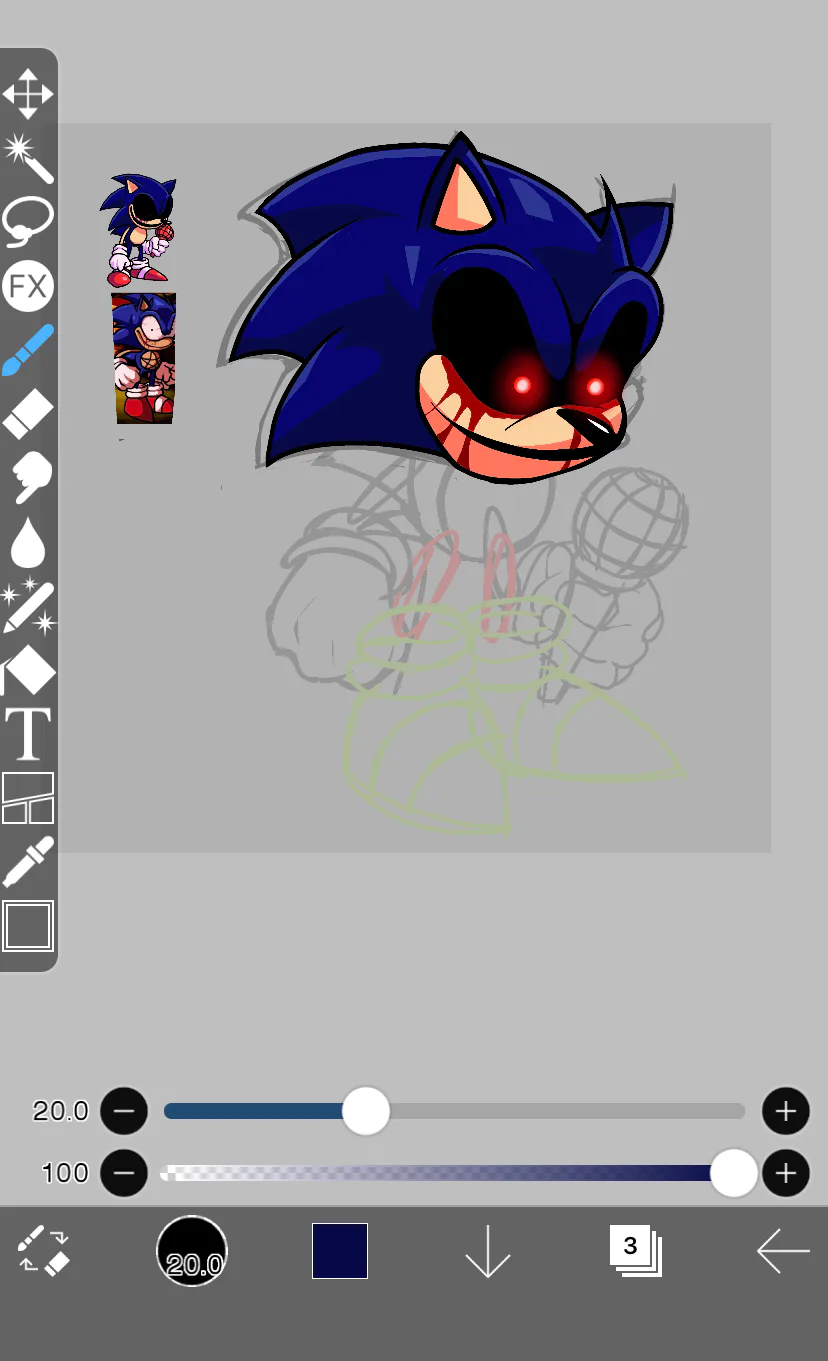
Task: Select the Eyedropper tool
Action: click(x=28, y=862)
